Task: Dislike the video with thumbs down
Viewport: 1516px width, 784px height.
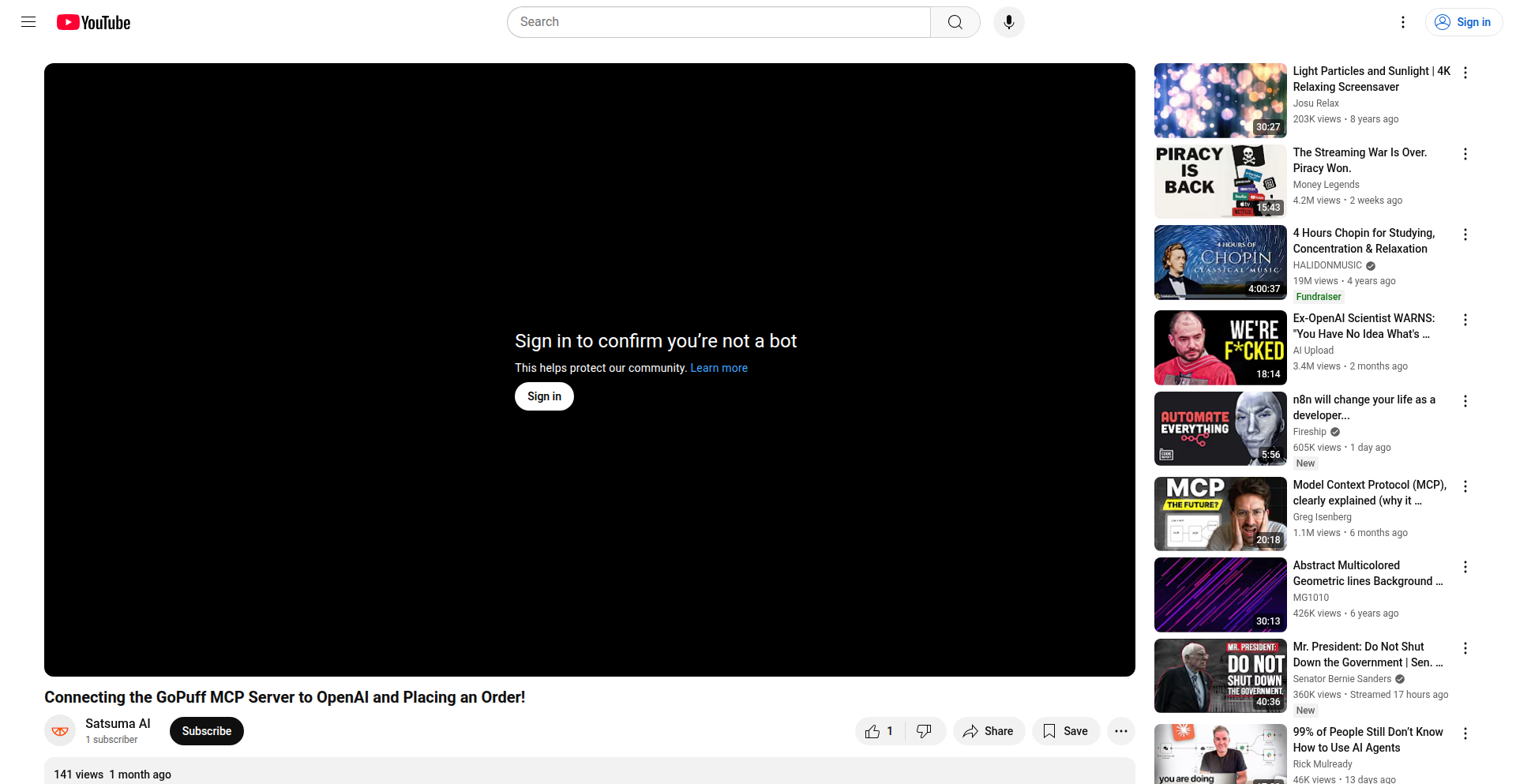Action: (924, 731)
